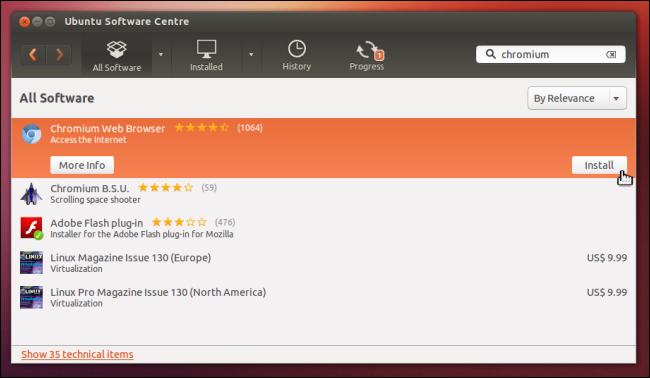Click the Adobe Flash plug-in icon
Image resolution: width=650 pixels, height=378 pixels.
32,228
